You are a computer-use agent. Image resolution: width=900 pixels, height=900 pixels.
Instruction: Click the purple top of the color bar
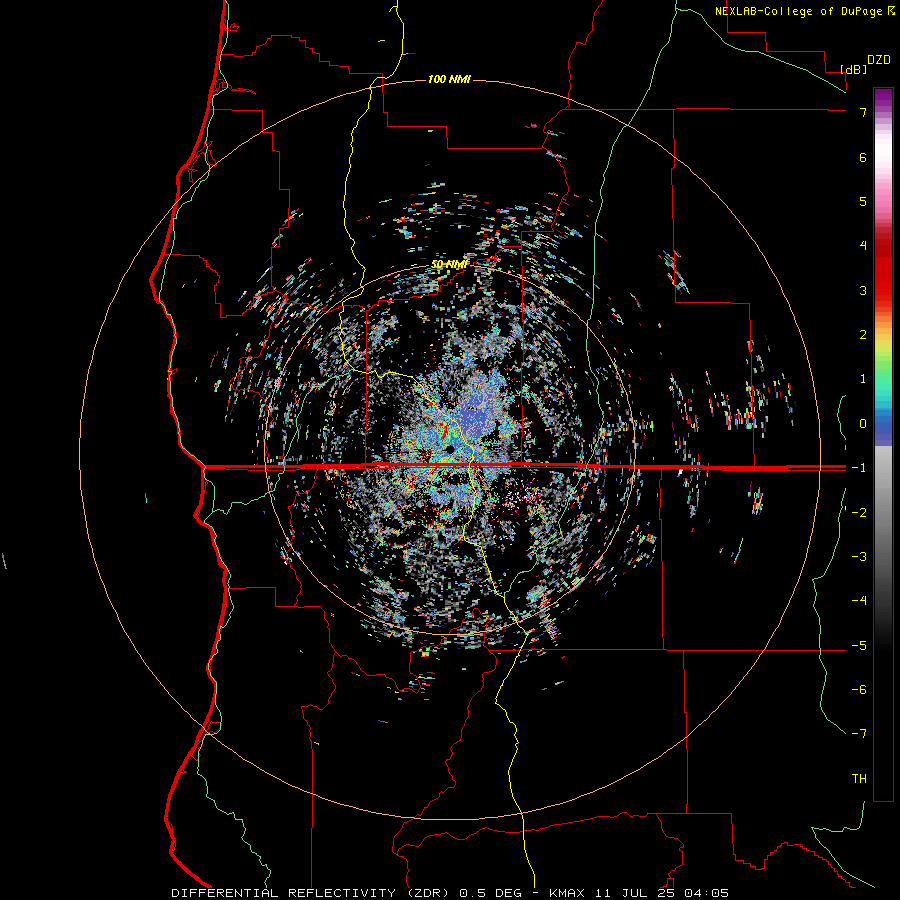(883, 98)
